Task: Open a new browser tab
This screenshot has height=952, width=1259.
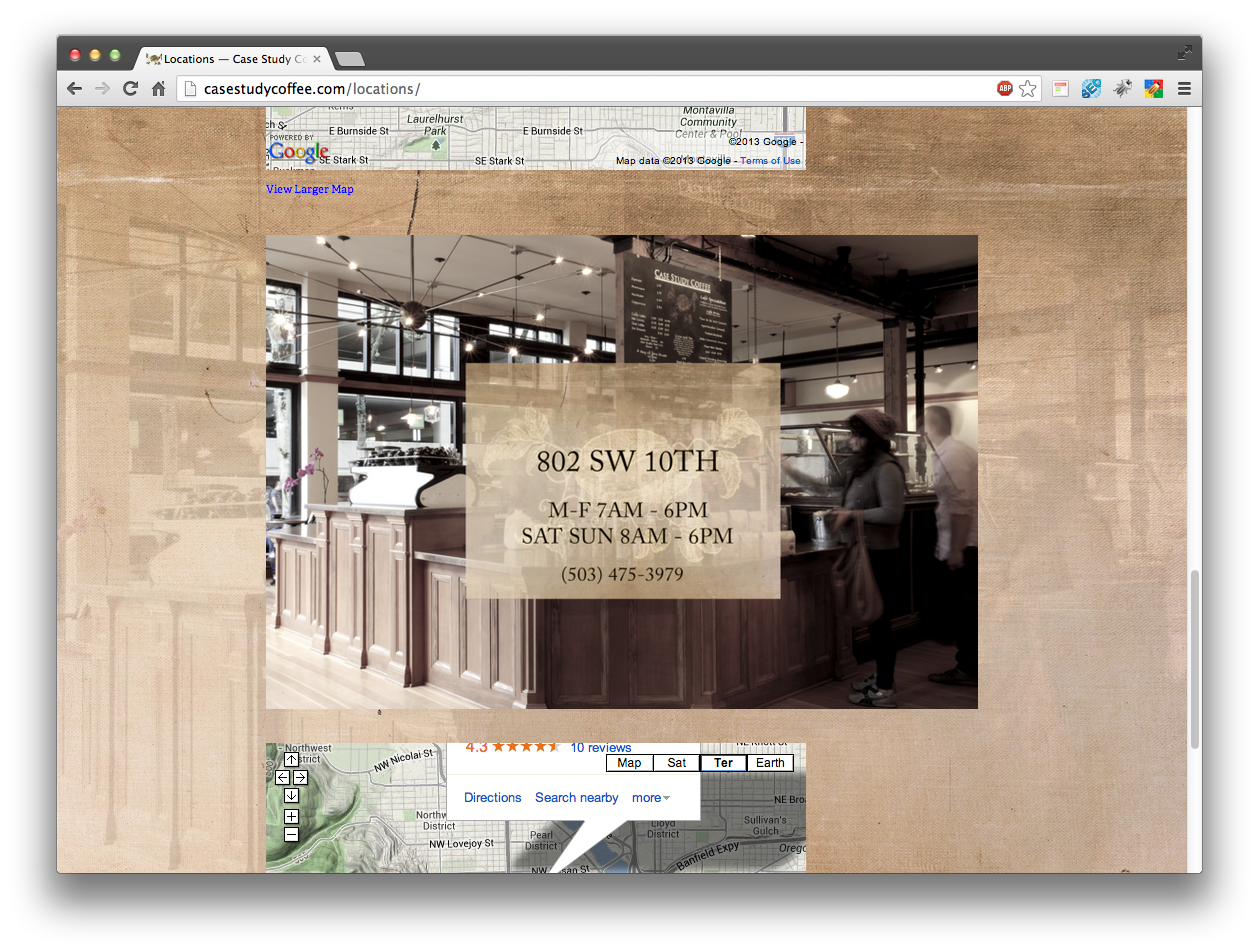Action: point(350,60)
